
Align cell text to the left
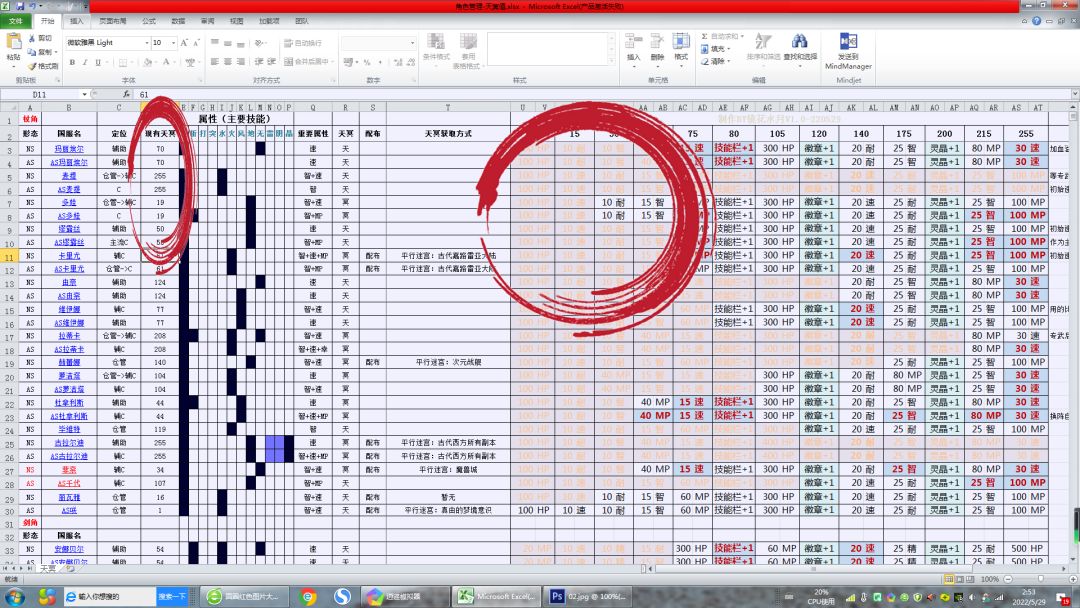tap(215, 62)
